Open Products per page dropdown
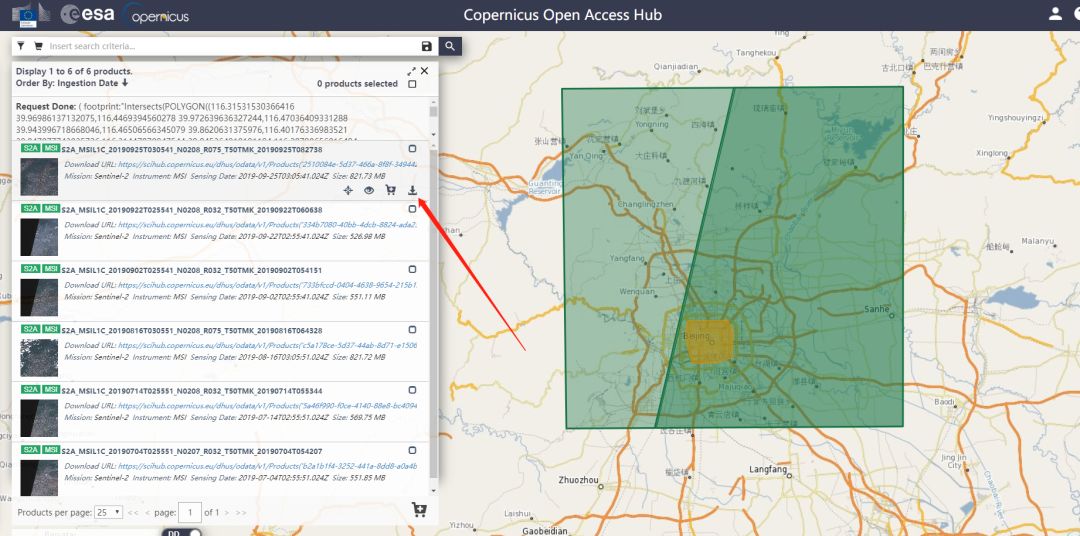This screenshot has height=536, width=1080. tap(109, 512)
